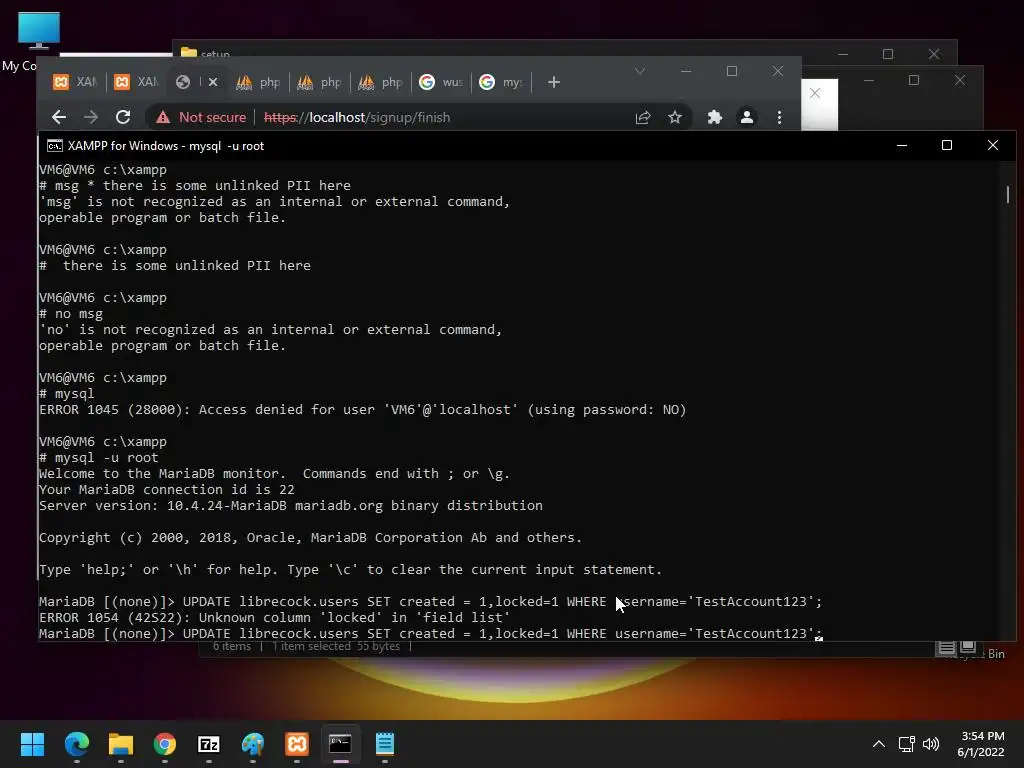Switch to Google 'mys' tab

(x=502, y=82)
